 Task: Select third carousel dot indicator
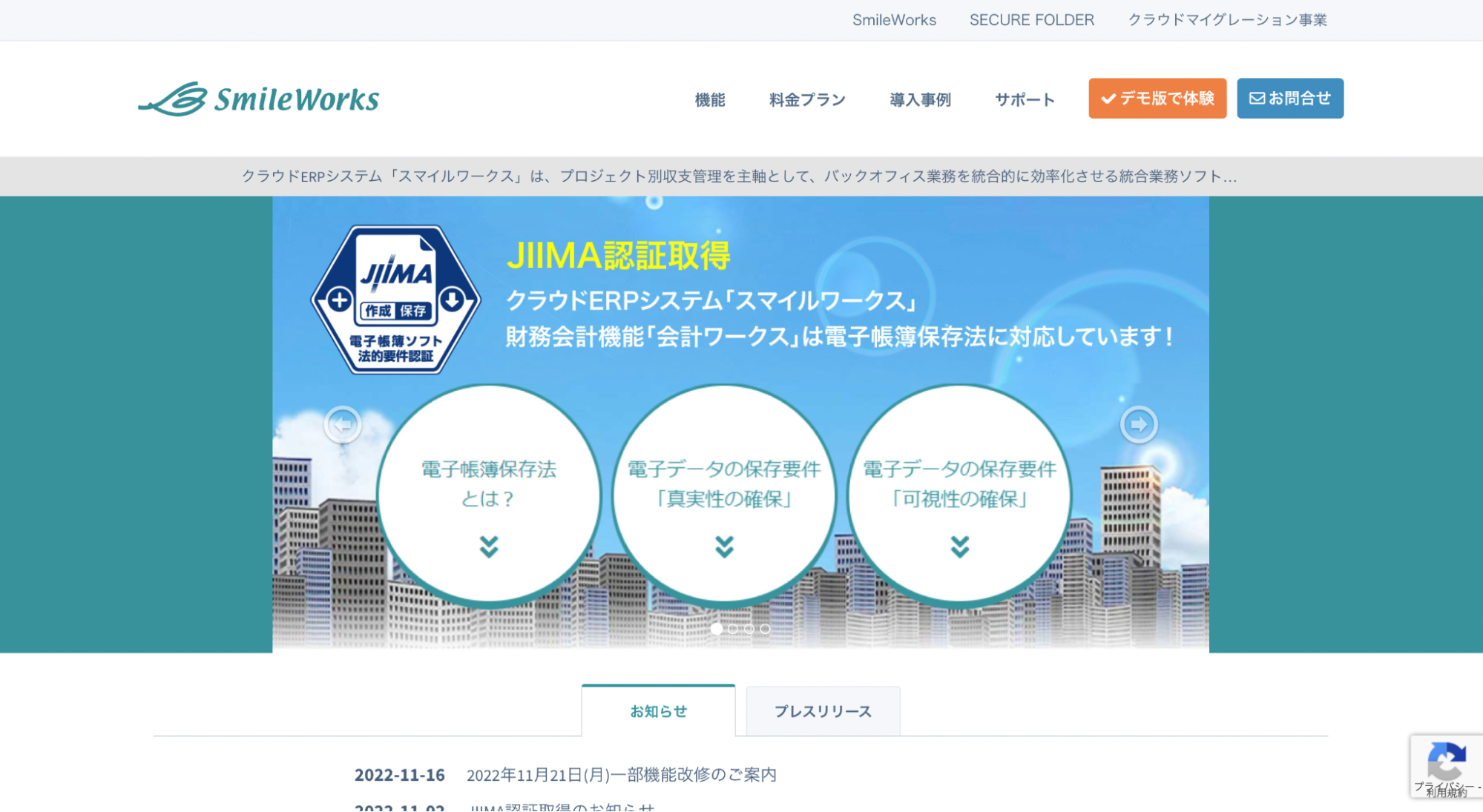coord(749,629)
